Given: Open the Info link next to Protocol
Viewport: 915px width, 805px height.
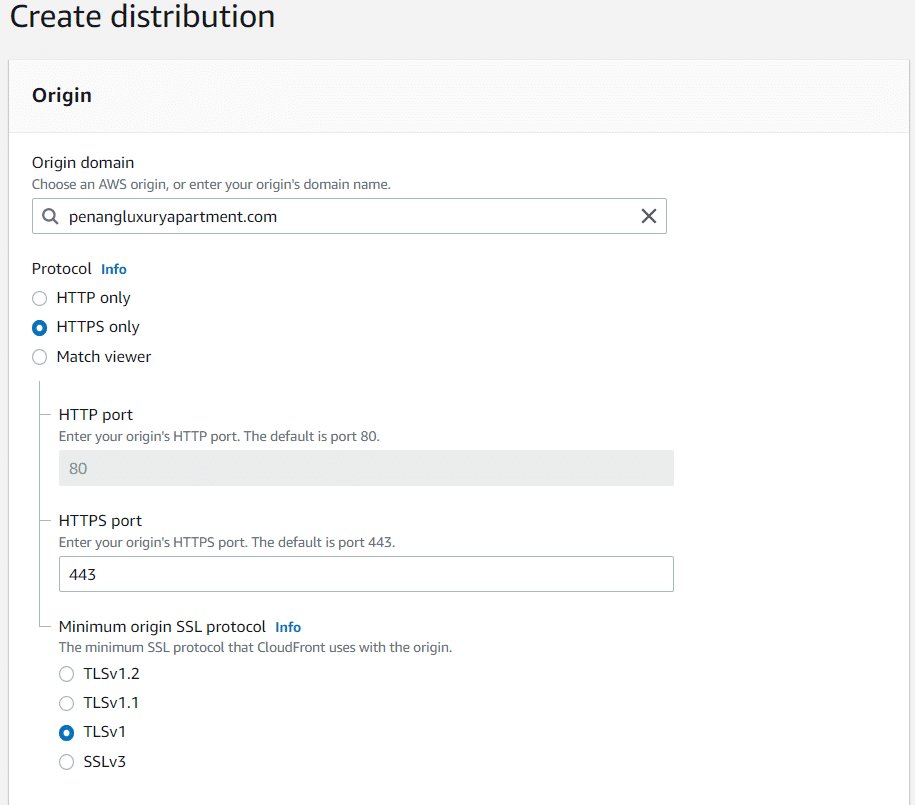Looking at the screenshot, I should point(114,269).
